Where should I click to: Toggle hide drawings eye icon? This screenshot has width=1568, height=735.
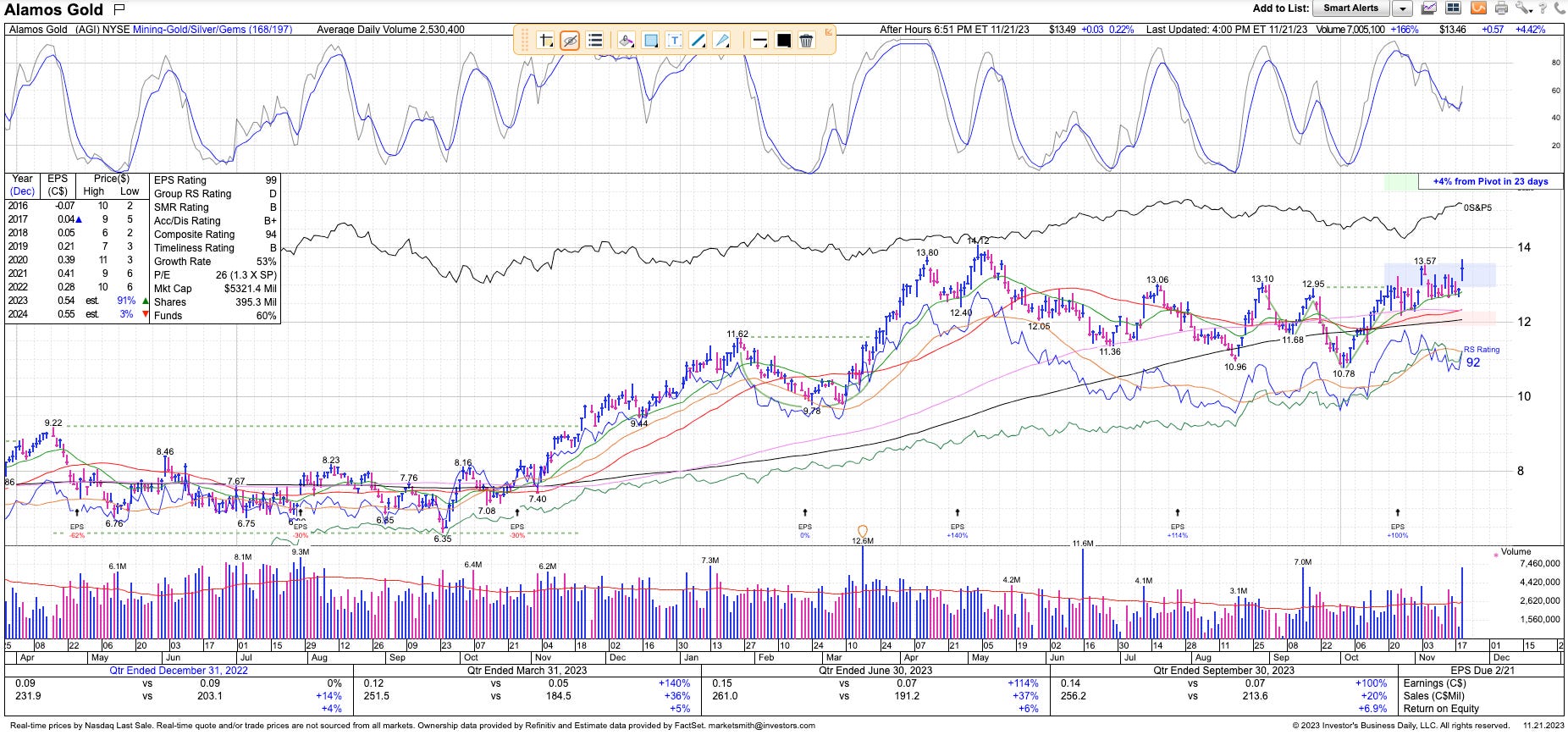click(x=570, y=40)
